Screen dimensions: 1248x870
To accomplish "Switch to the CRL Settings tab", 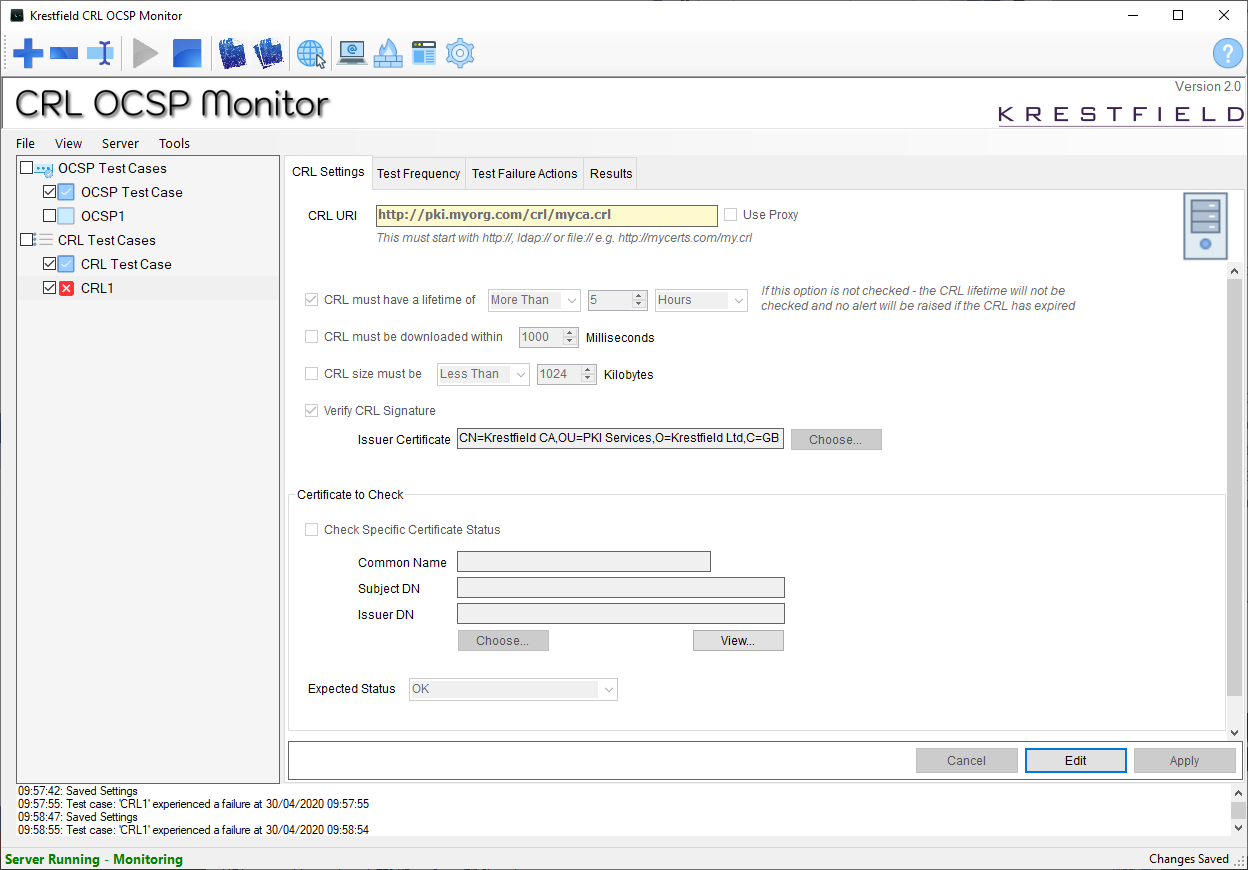I will pos(328,172).
